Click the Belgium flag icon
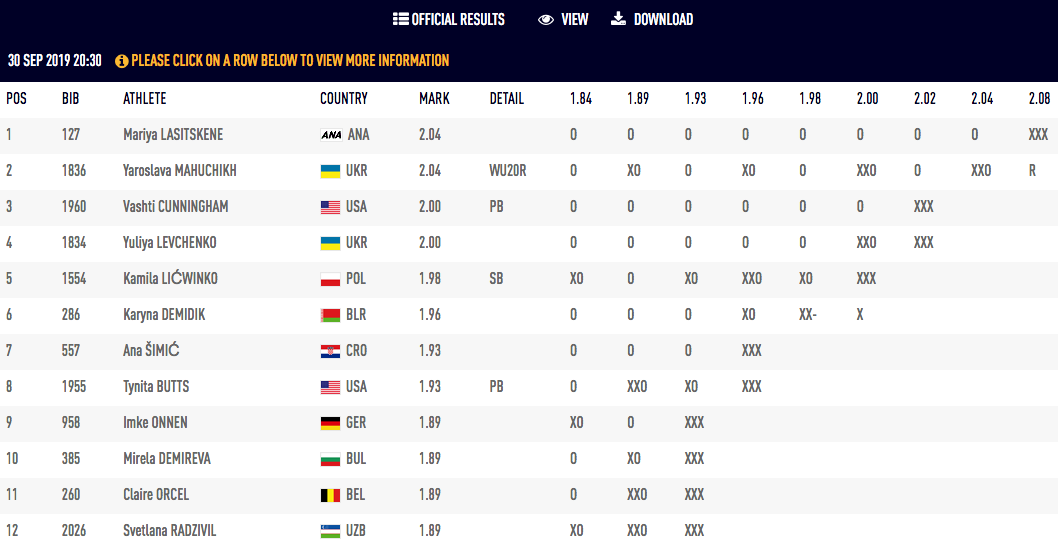The image size is (1058, 544). tap(330, 495)
